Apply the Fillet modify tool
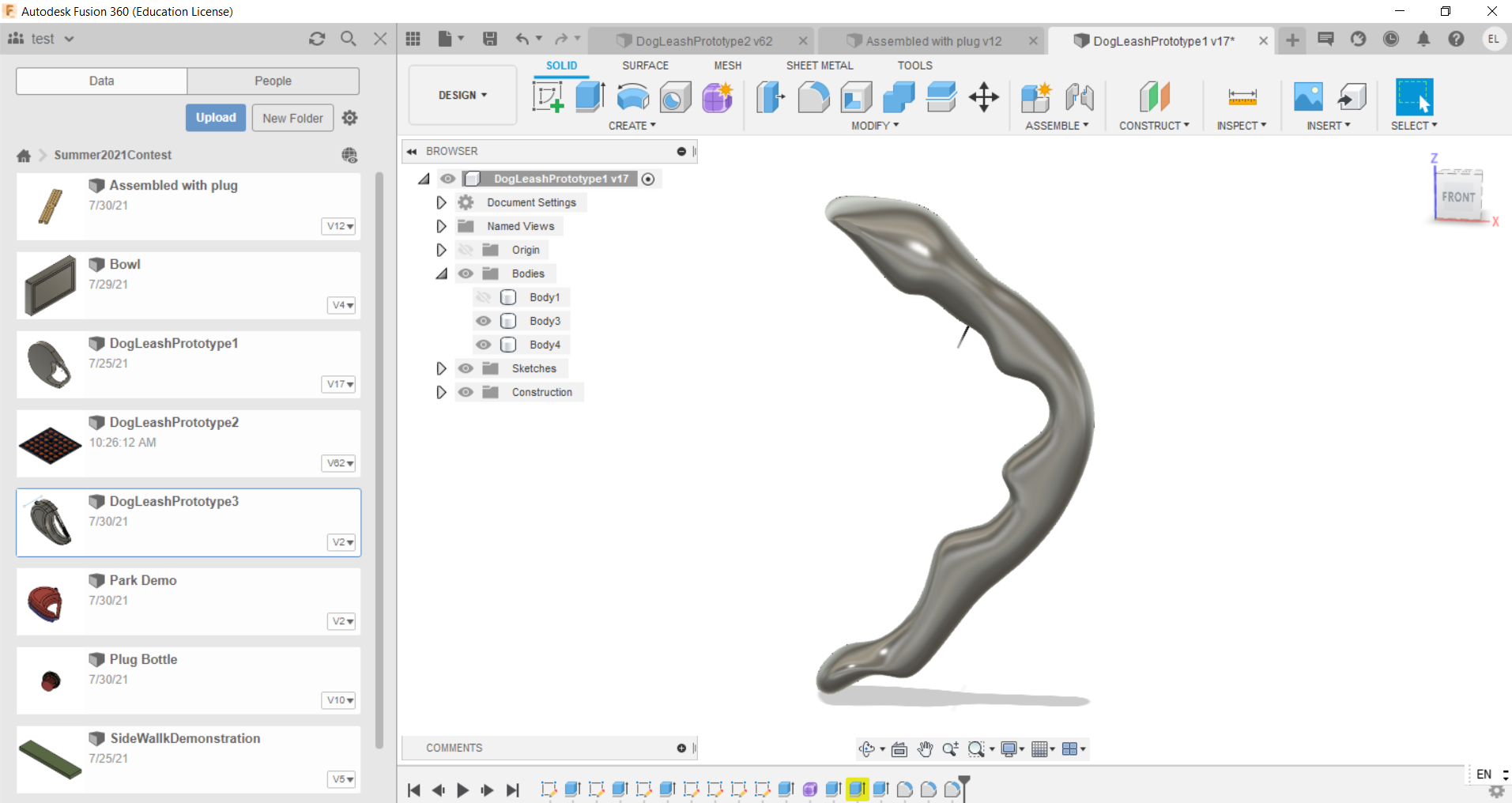The width and height of the screenshot is (1512, 803). coord(813,97)
